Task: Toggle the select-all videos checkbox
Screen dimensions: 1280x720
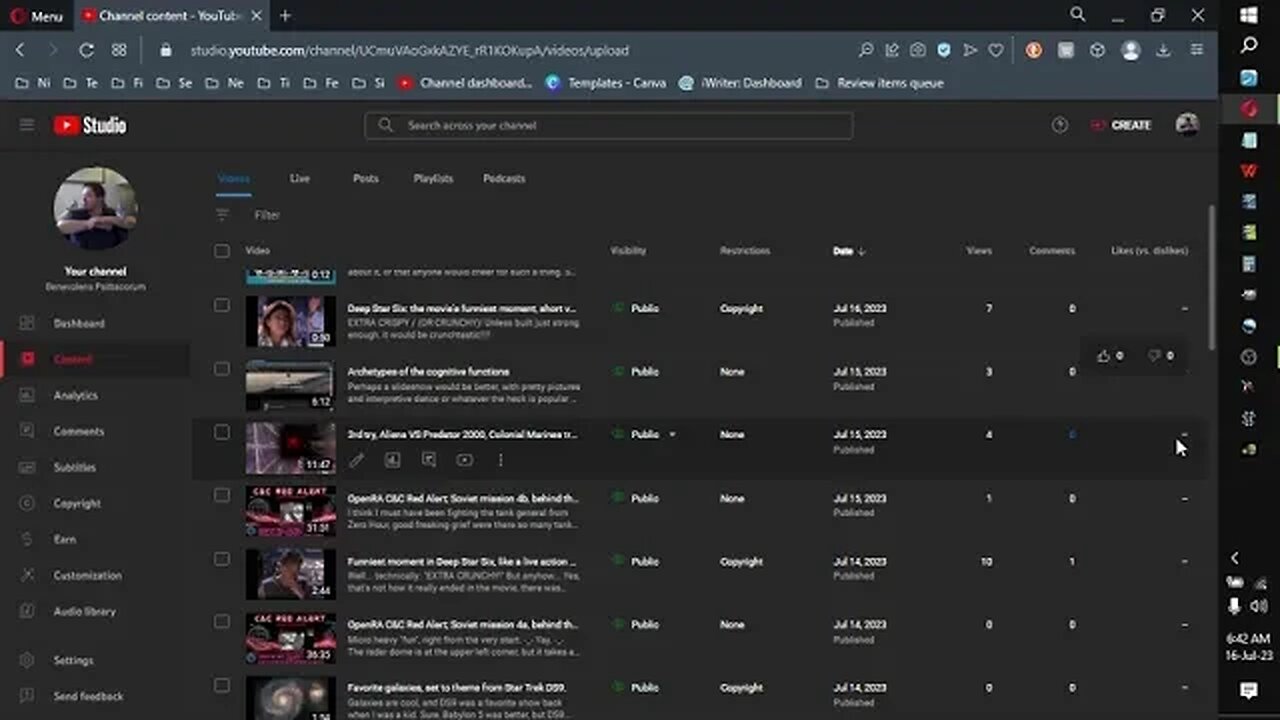Action: click(222, 251)
